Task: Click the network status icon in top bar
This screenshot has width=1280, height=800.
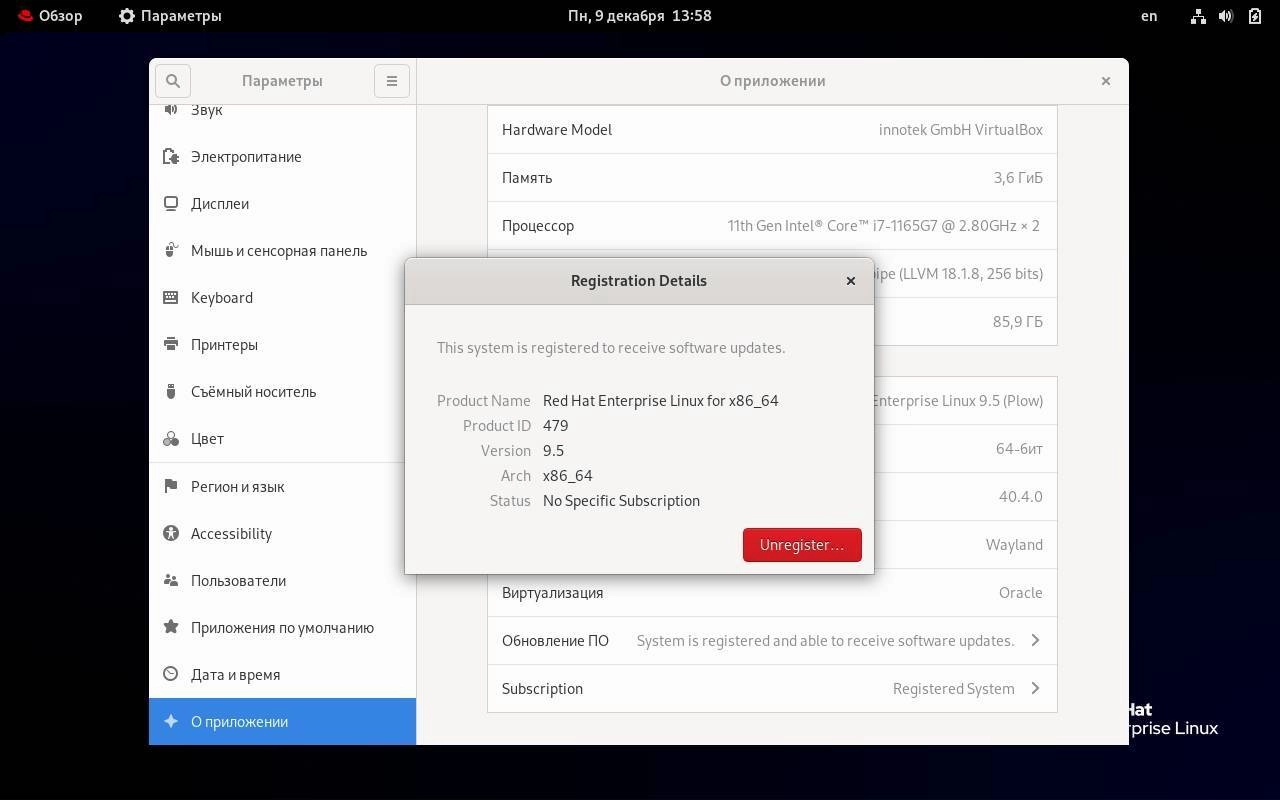Action: [x=1198, y=16]
